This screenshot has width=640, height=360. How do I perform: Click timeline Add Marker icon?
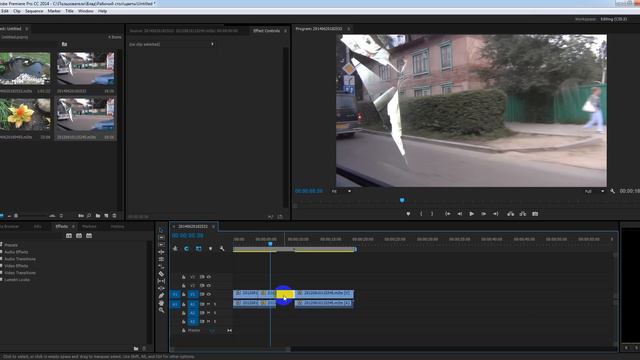coord(211,249)
